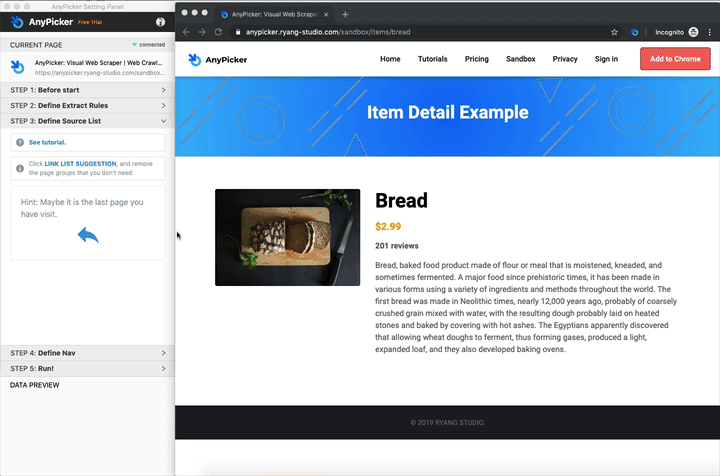Click the Free Trial label
Screen dimensions: 720x476
(x=90, y=22)
